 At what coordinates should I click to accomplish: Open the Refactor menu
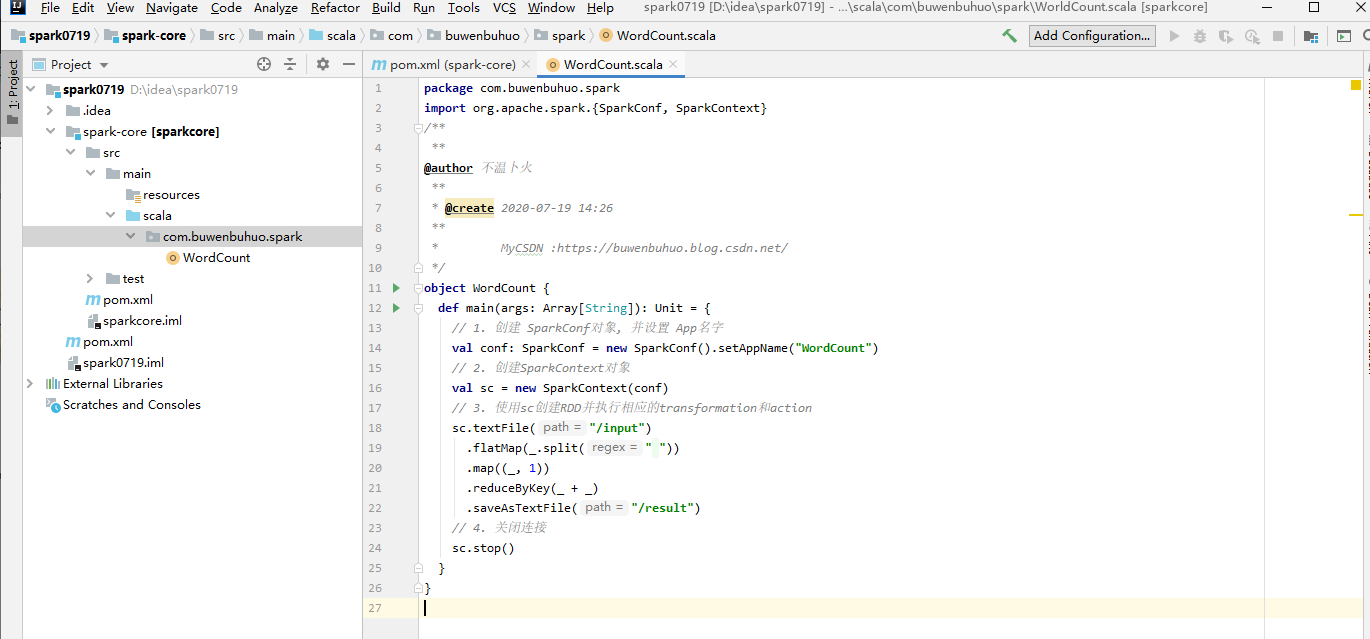[x=335, y=8]
